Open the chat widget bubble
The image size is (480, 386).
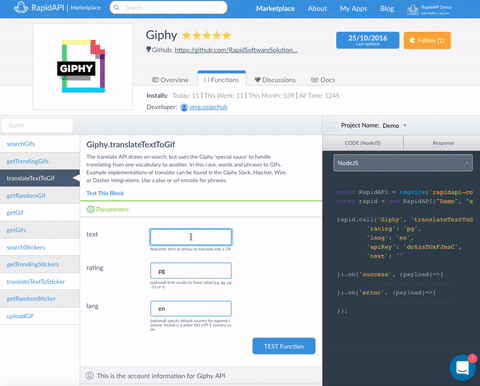[463, 368]
